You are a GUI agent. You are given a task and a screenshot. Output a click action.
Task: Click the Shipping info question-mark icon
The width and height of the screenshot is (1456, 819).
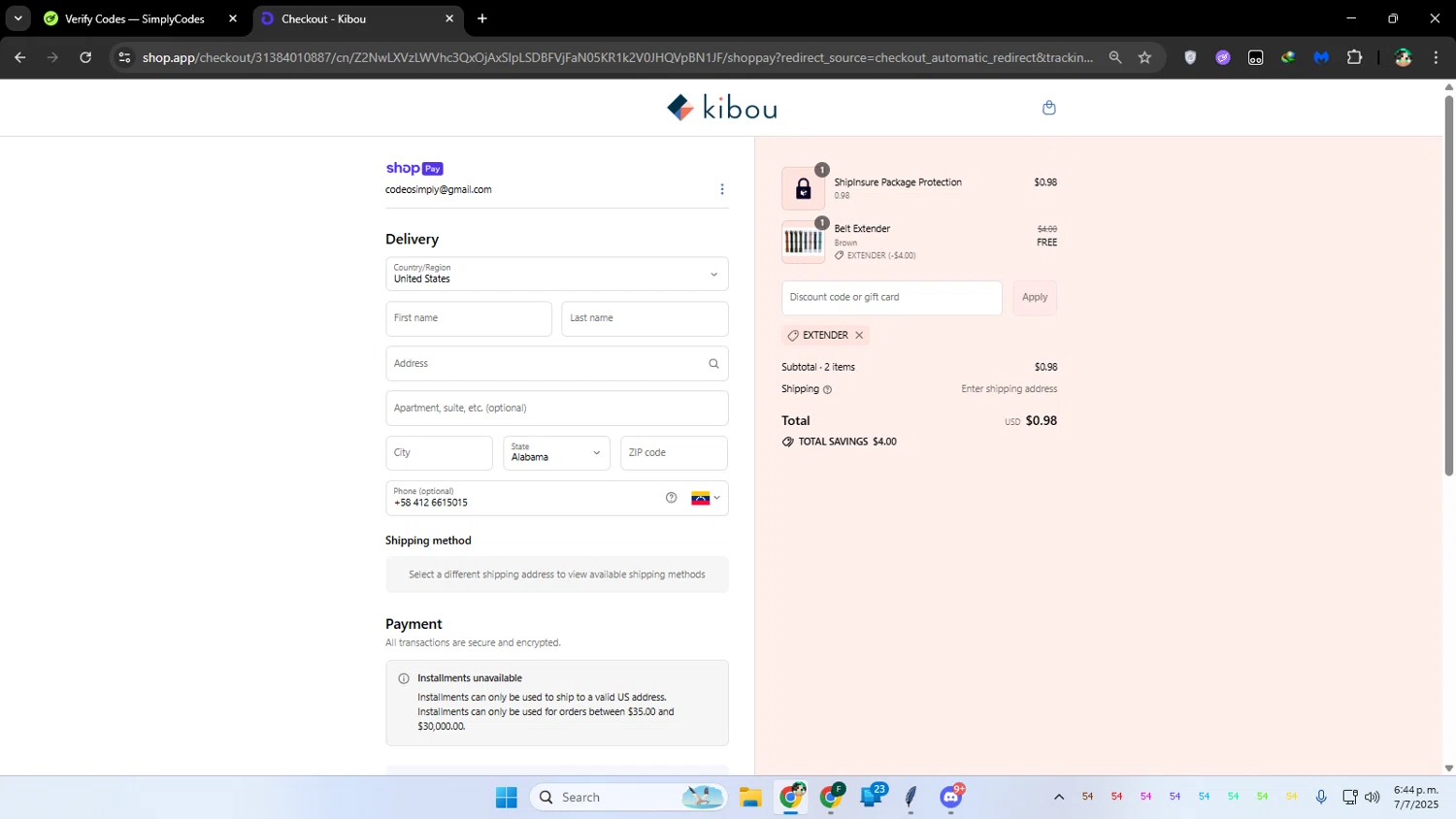tap(827, 390)
